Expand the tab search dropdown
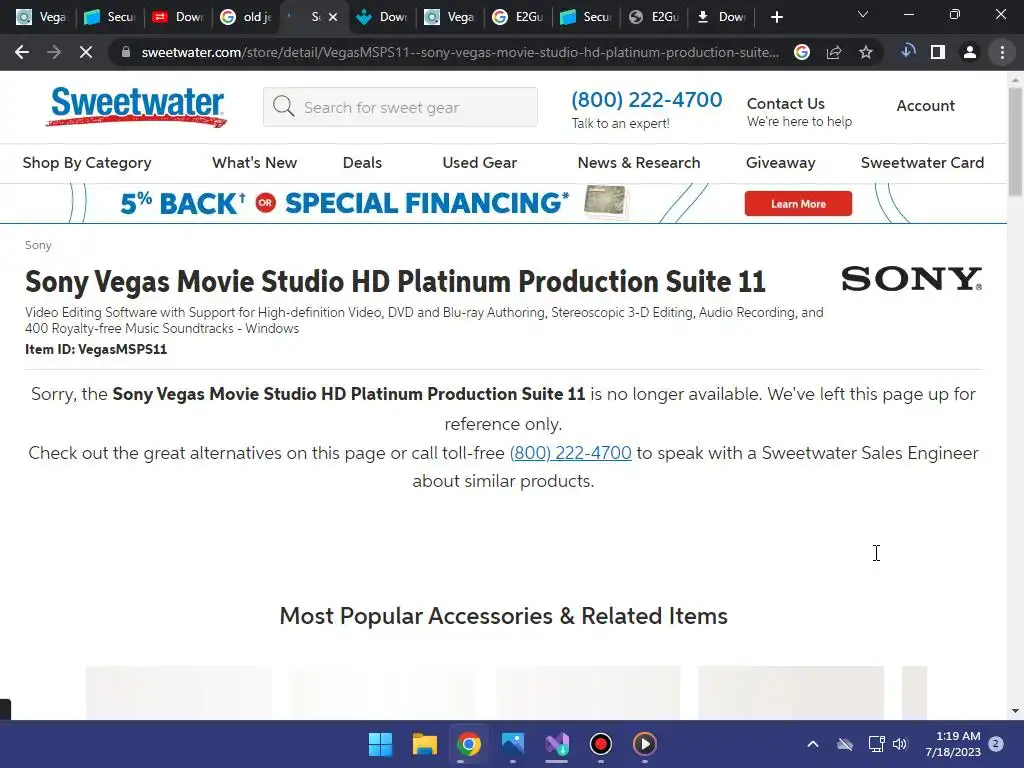 coord(863,14)
